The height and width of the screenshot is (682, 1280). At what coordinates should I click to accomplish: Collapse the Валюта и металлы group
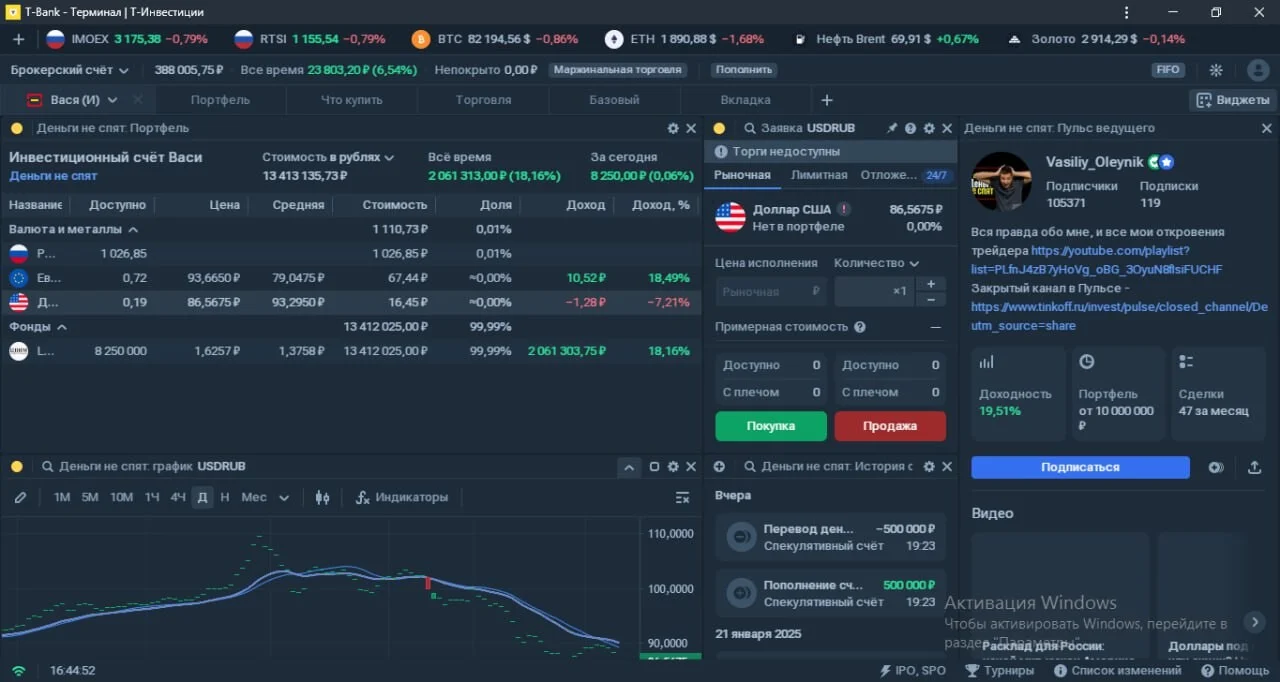(x=133, y=229)
